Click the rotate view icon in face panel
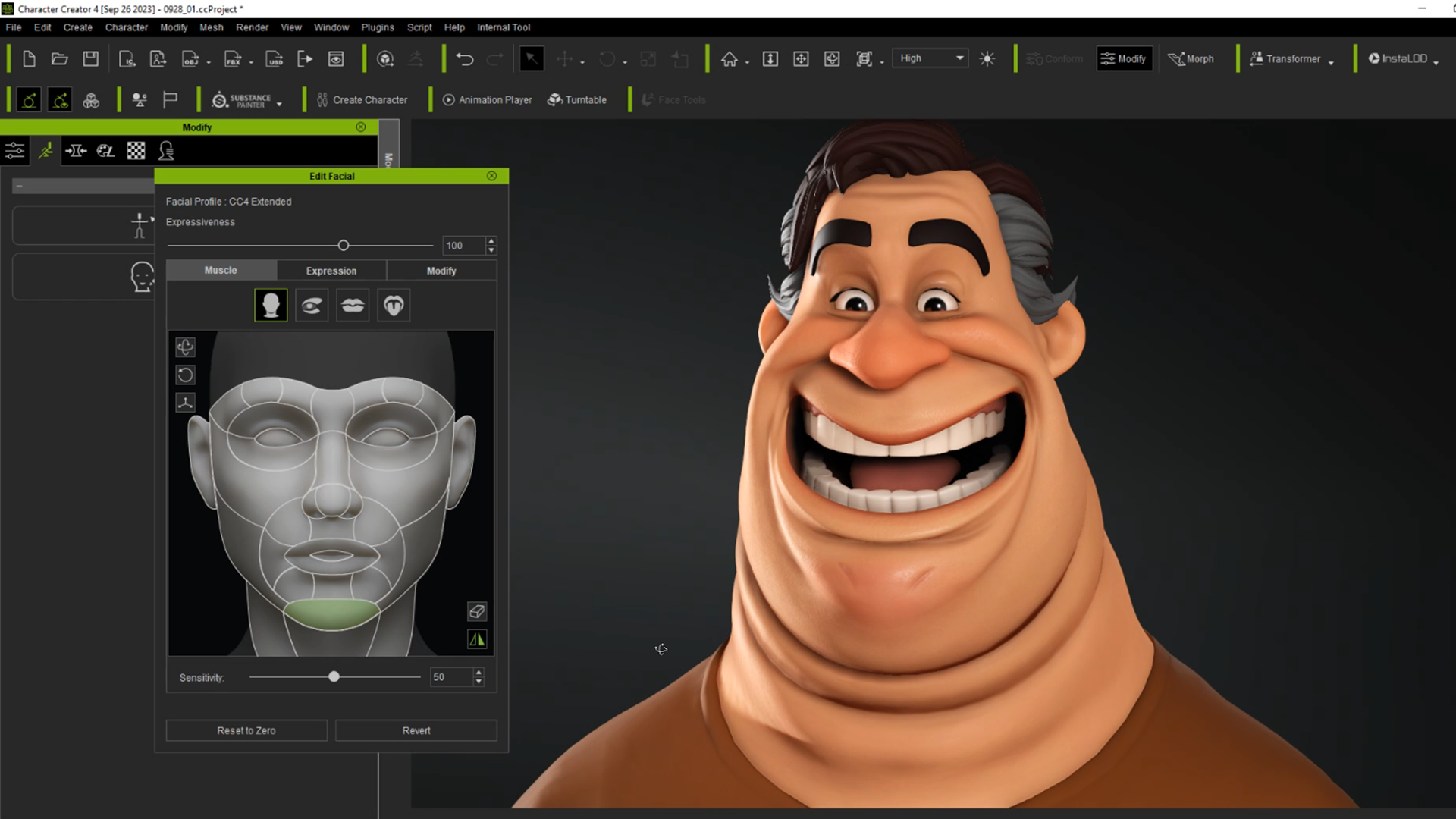The height and width of the screenshot is (819, 1456). (185, 375)
